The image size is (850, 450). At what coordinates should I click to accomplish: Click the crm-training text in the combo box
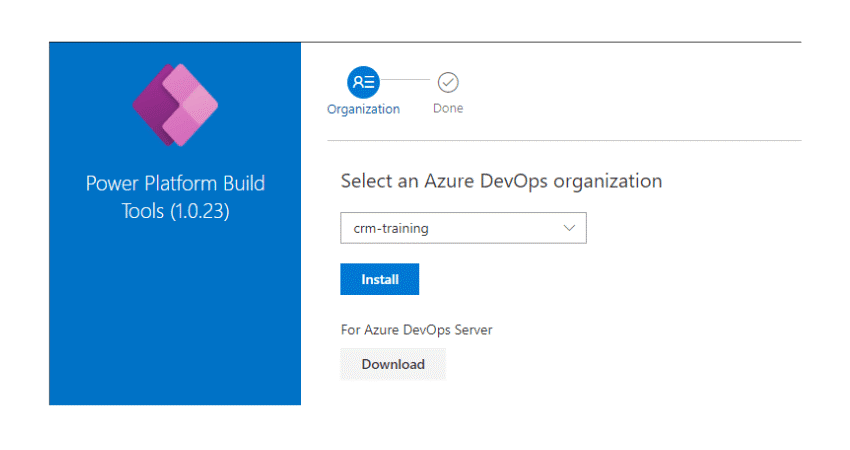coord(391,228)
